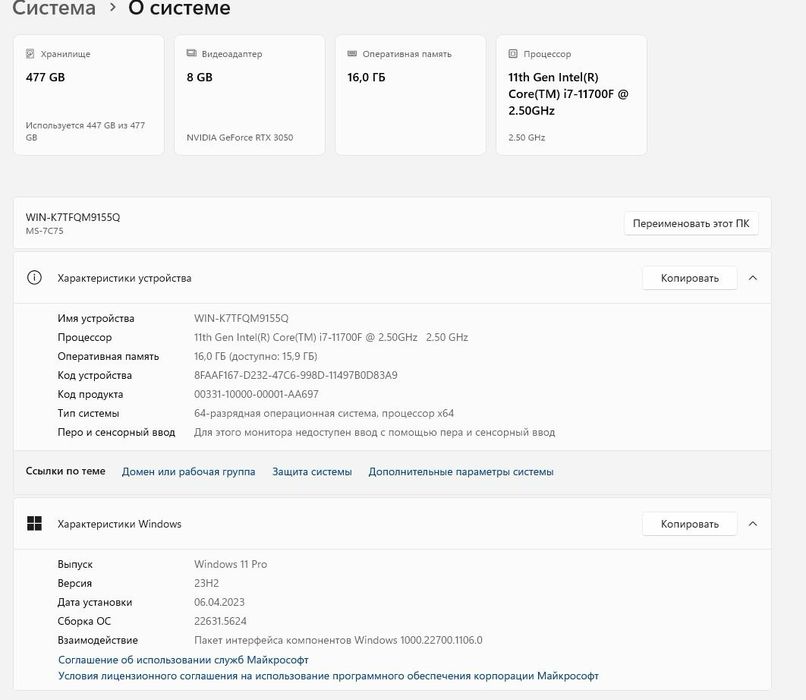Click the info icon beside Характеристики устройства
Viewport: 806px width, 700px height.
tap(35, 278)
